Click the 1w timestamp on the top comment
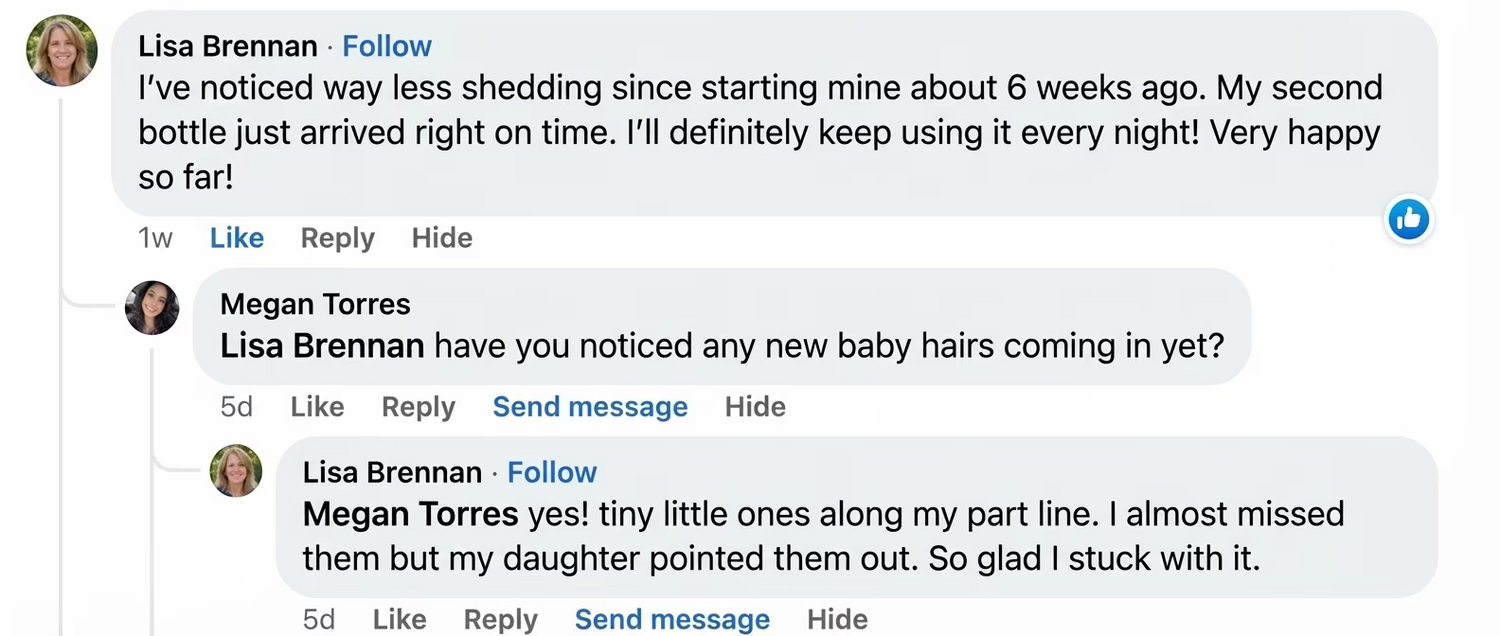Image resolution: width=1500 pixels, height=636 pixels. (x=155, y=238)
